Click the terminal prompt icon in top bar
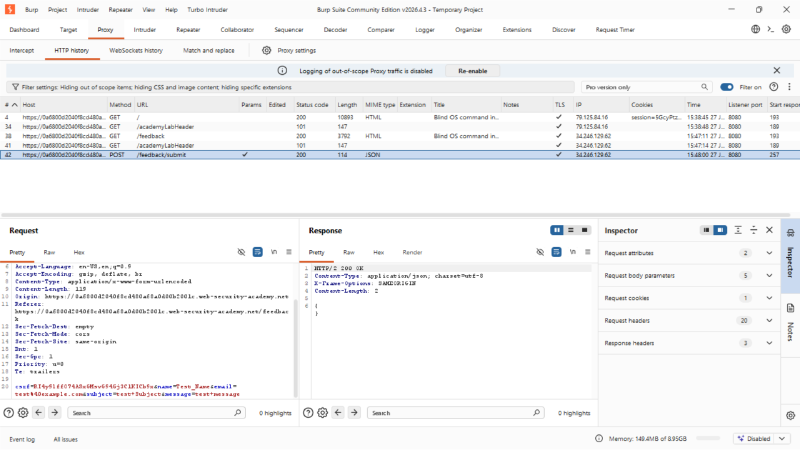 point(770,29)
